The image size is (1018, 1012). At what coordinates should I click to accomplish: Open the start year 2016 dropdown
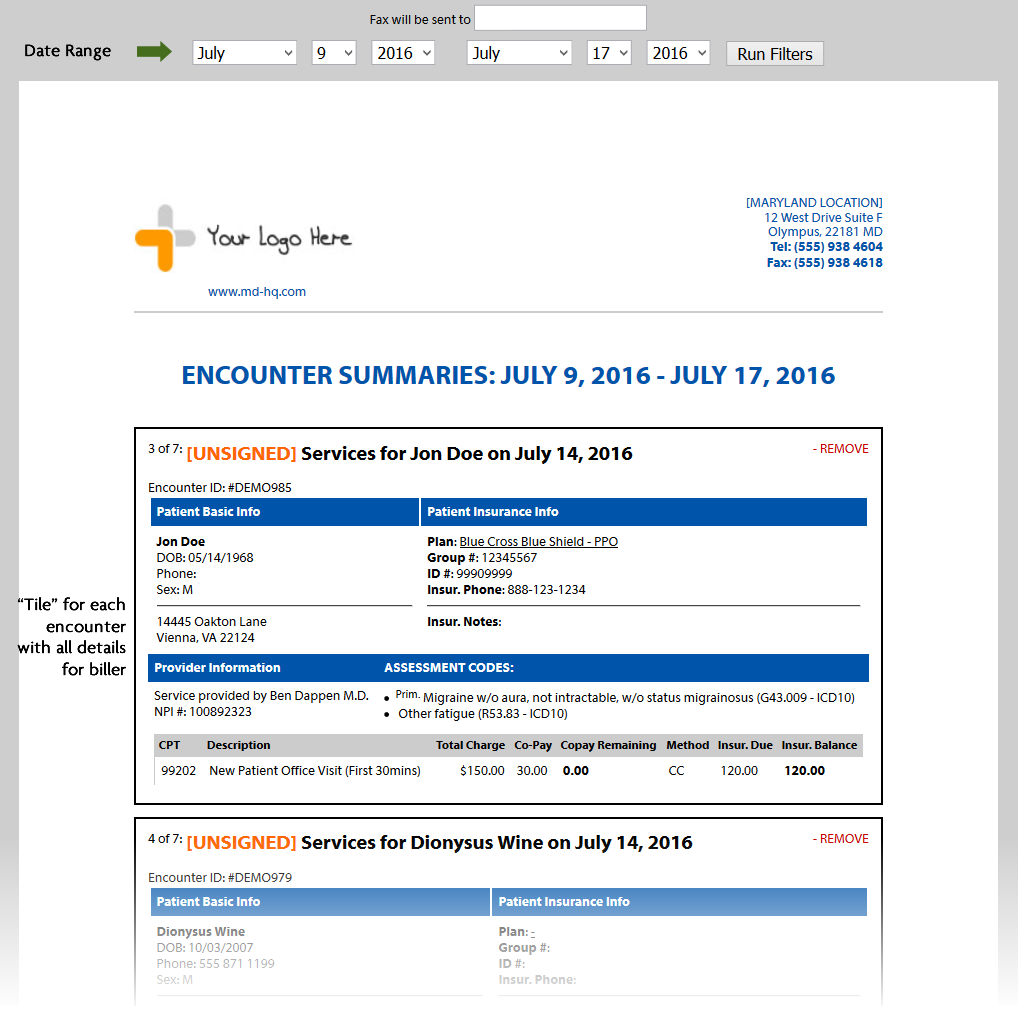click(x=403, y=53)
